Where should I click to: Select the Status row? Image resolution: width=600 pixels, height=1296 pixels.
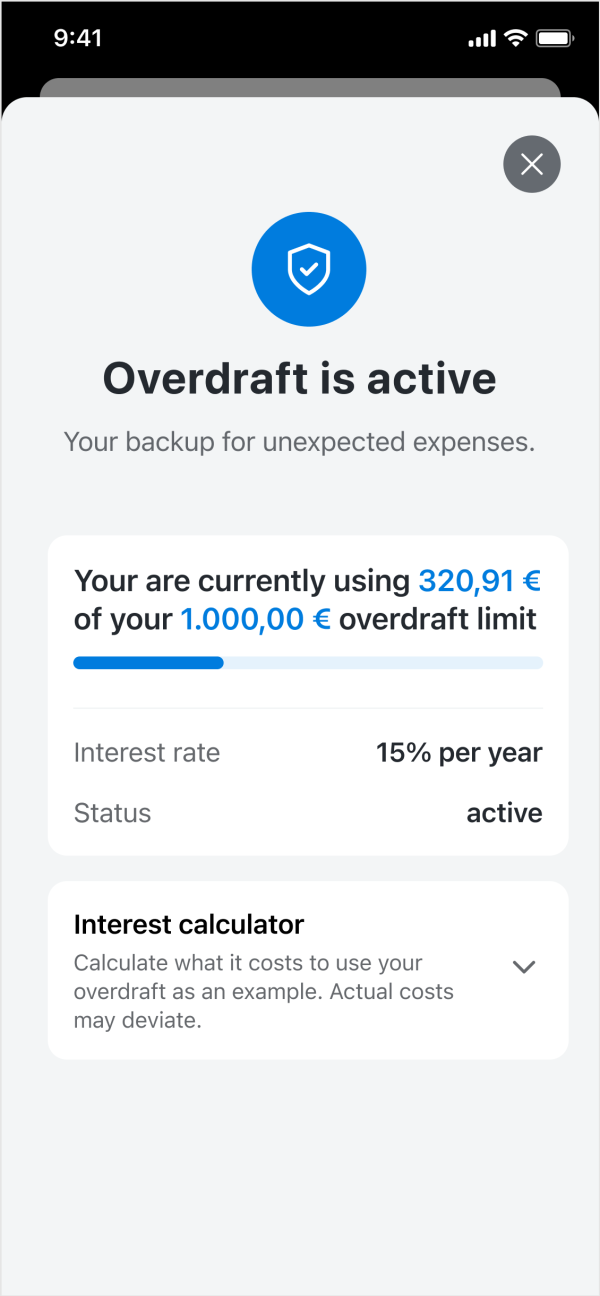pos(308,813)
